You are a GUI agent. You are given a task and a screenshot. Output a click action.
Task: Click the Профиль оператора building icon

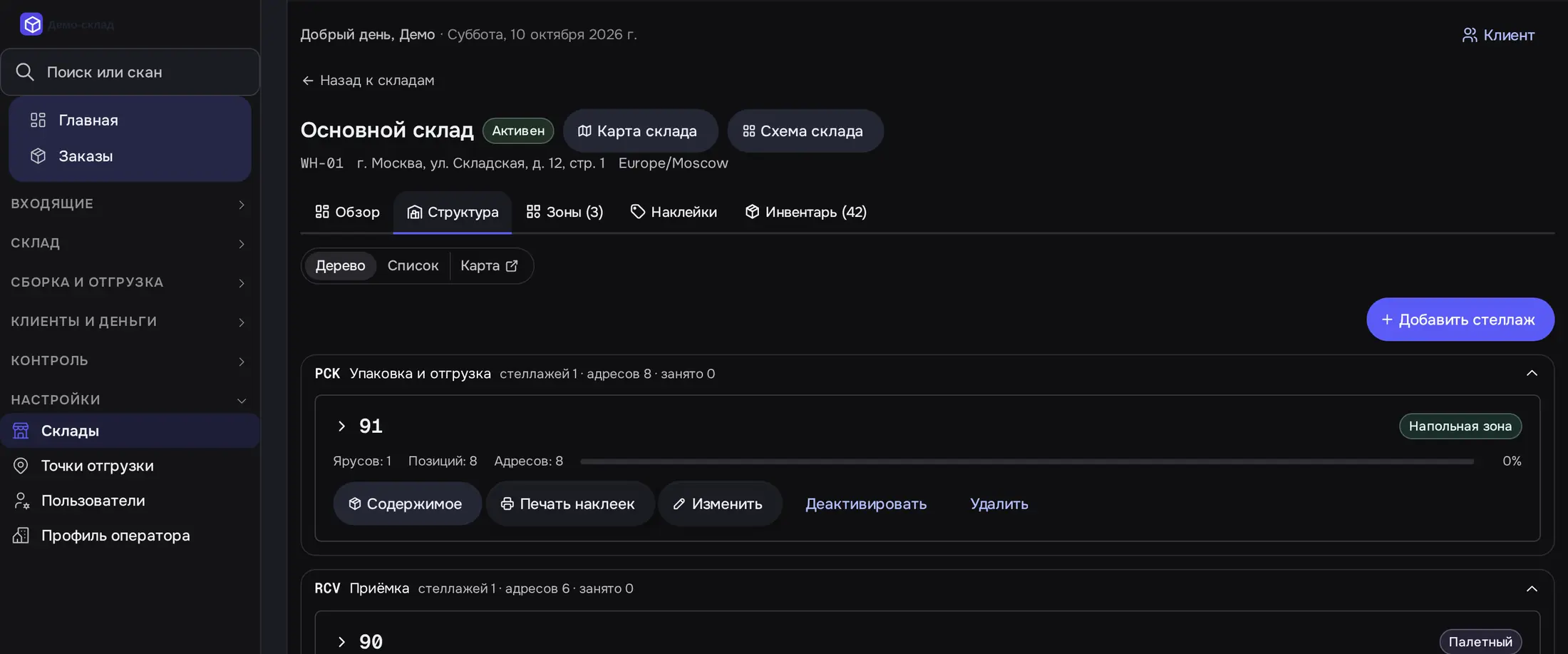tap(21, 536)
